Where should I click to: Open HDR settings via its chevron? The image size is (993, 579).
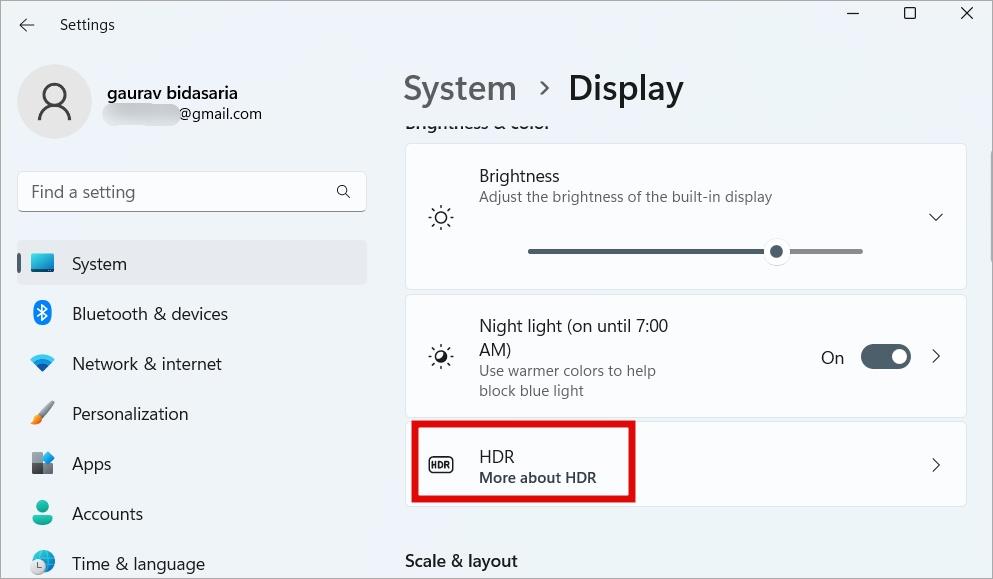click(936, 465)
